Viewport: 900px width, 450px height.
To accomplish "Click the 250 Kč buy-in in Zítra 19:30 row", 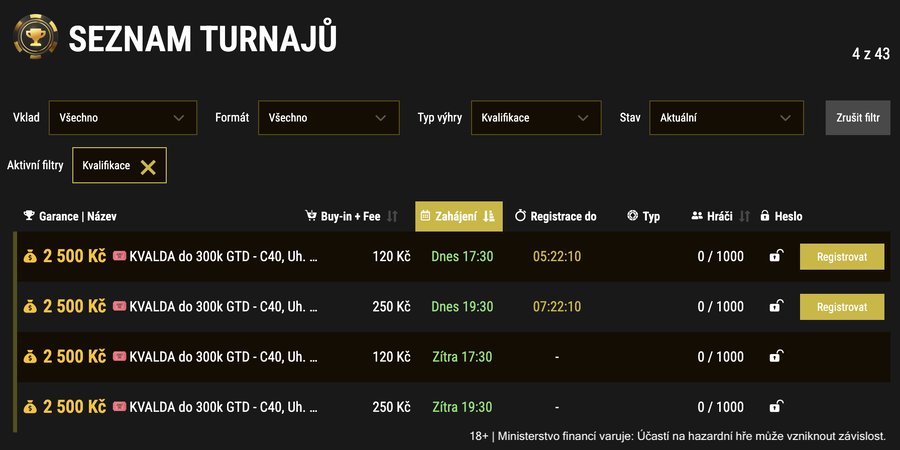I will (391, 407).
